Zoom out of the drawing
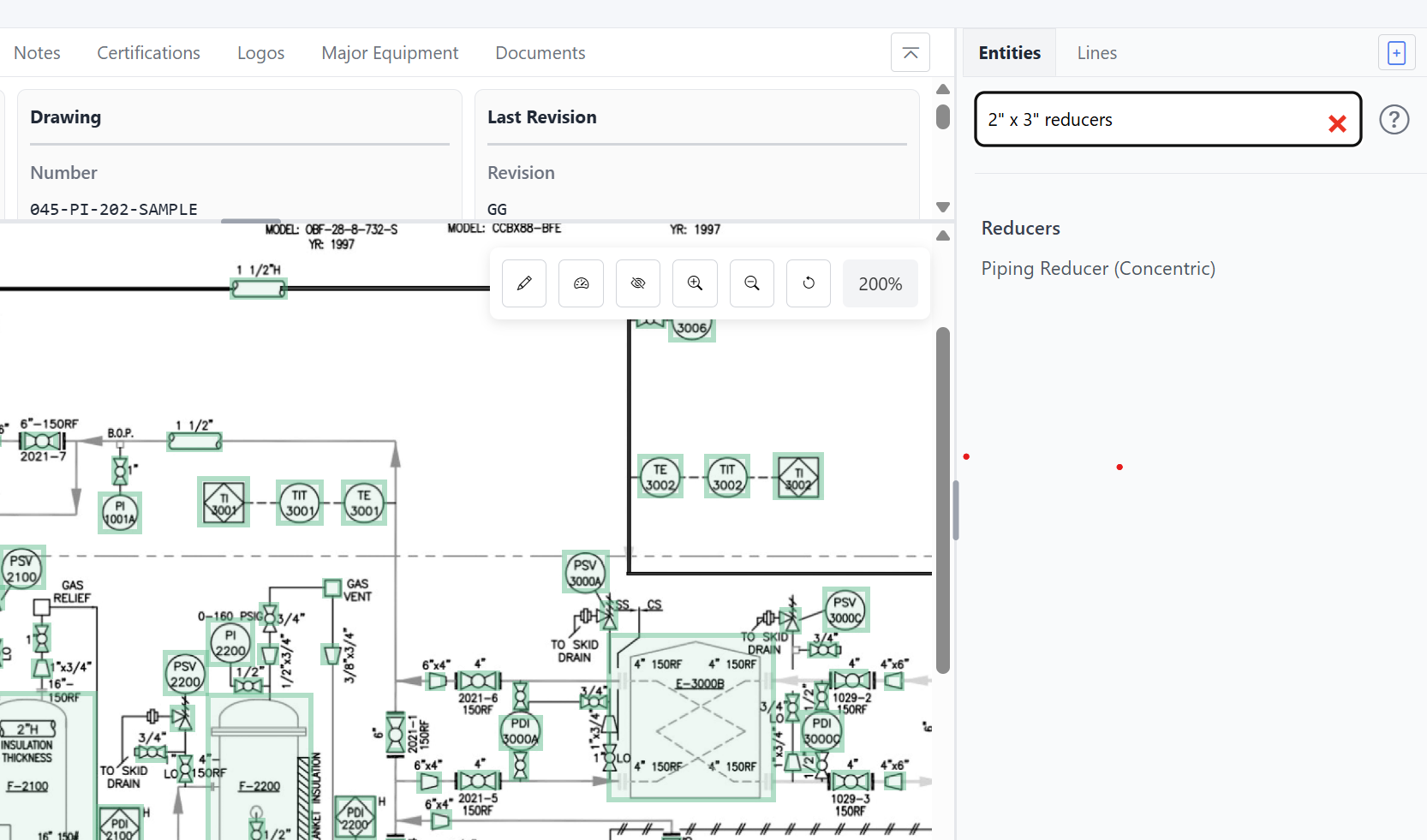 pos(751,283)
